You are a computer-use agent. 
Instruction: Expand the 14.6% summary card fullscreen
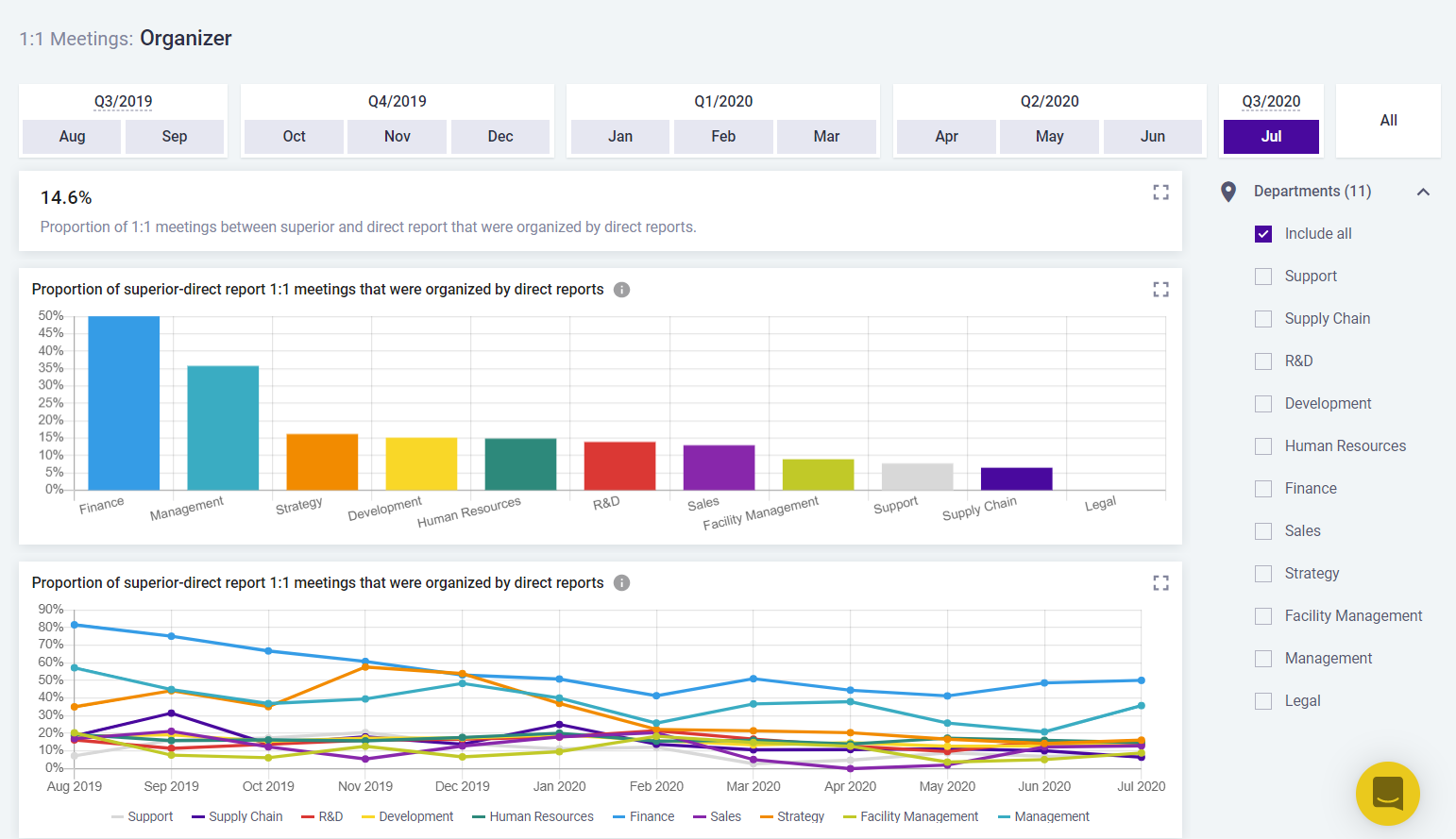tap(1160, 193)
